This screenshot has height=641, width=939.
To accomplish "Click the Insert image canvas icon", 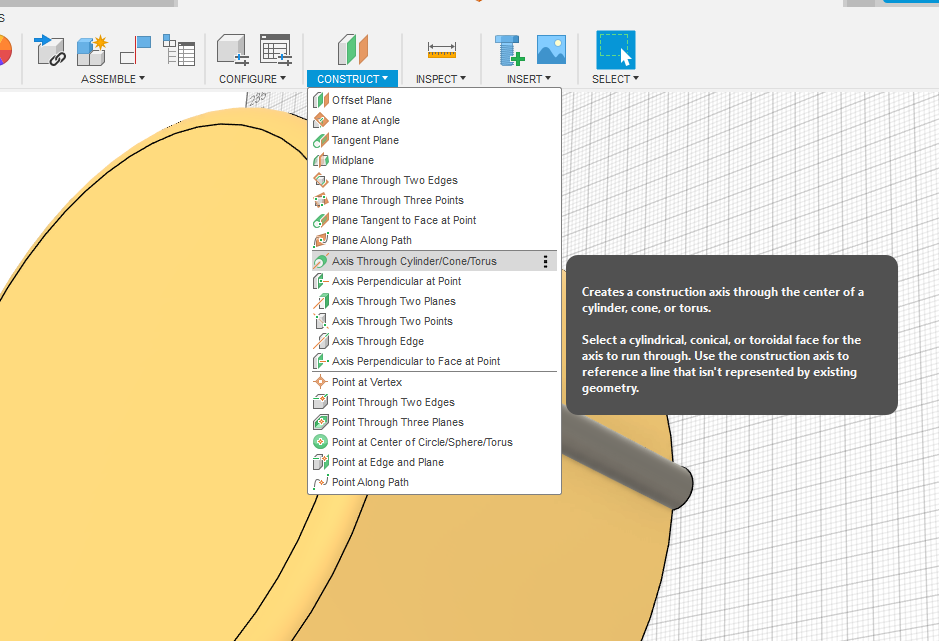I will coord(551,49).
